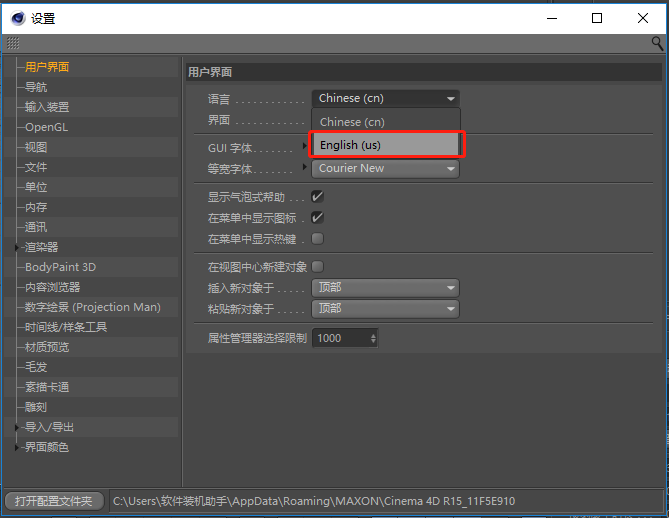Click the 用户界面 panel header
This screenshot has height=518, width=669.
click(424, 72)
